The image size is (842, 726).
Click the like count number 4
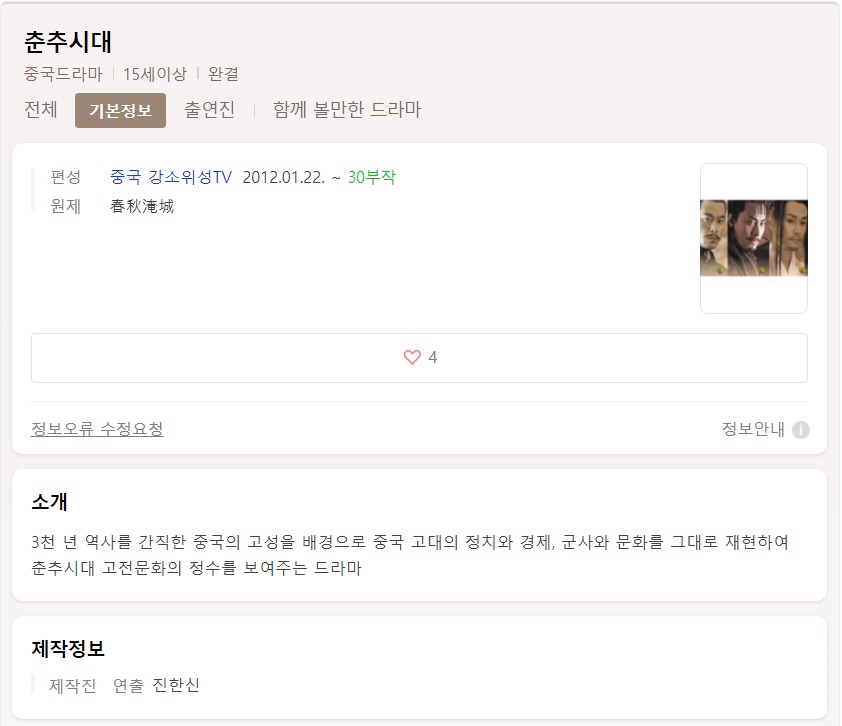pos(433,357)
